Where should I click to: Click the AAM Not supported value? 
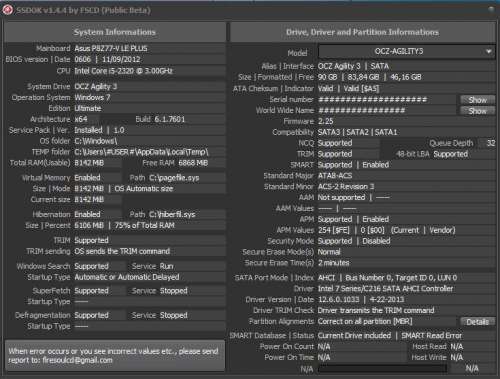coord(341,198)
